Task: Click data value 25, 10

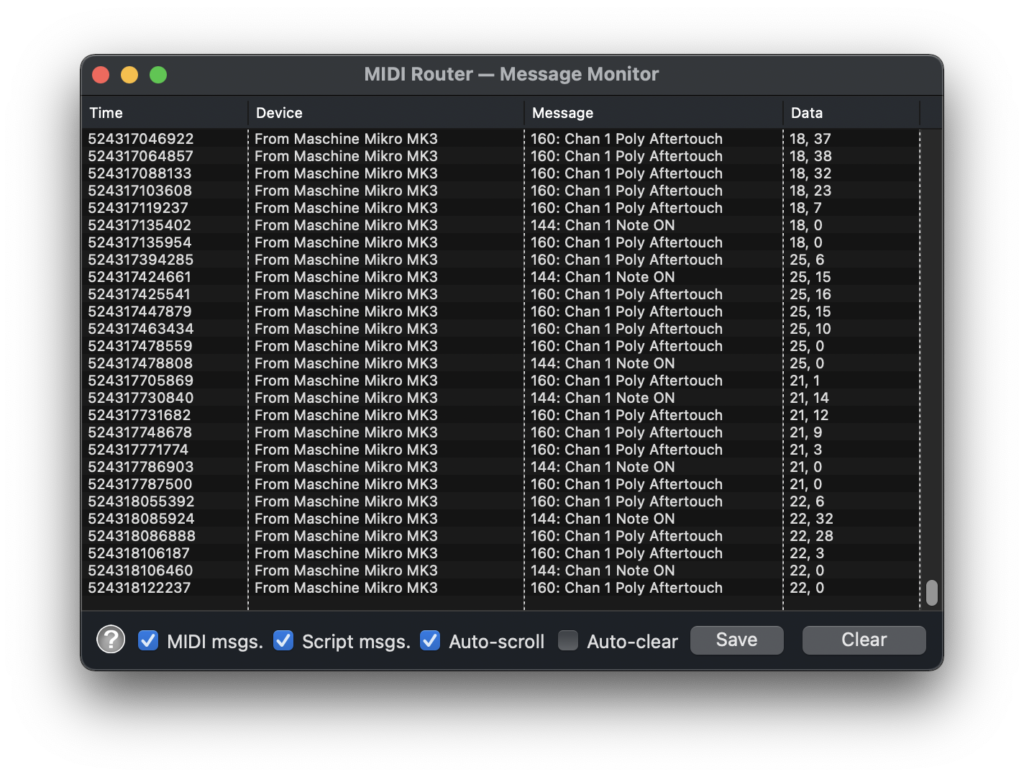Action: [x=810, y=329]
